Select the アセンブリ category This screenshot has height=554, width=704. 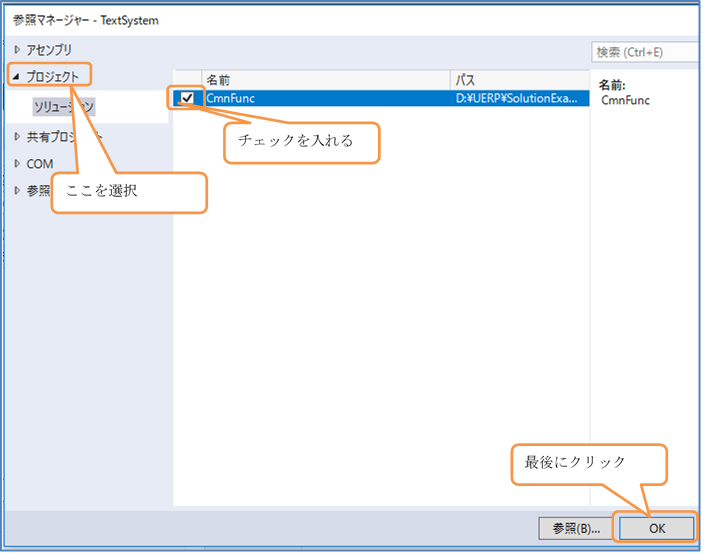tap(49, 49)
